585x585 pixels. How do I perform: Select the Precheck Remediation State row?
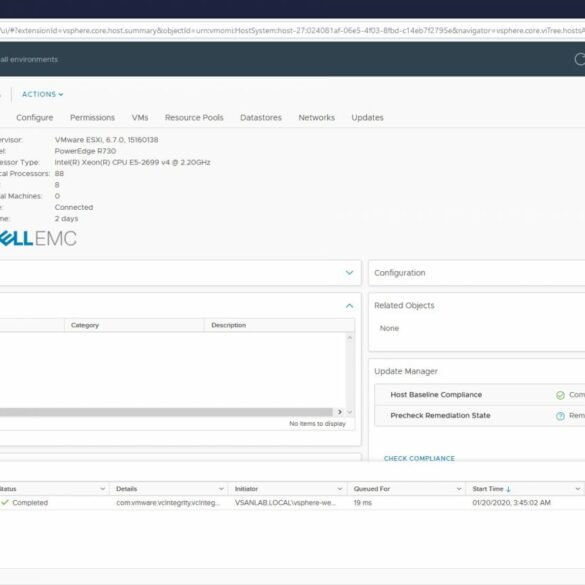480,416
